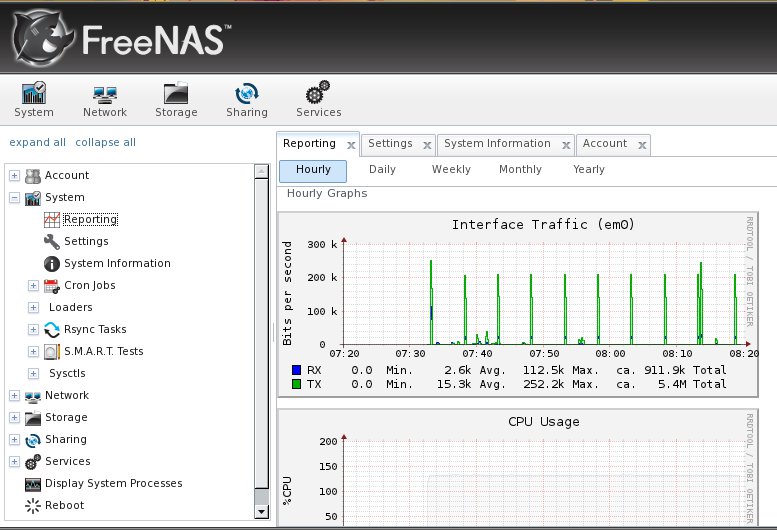Expand the Account tree node
777x530 pixels.
14,175
